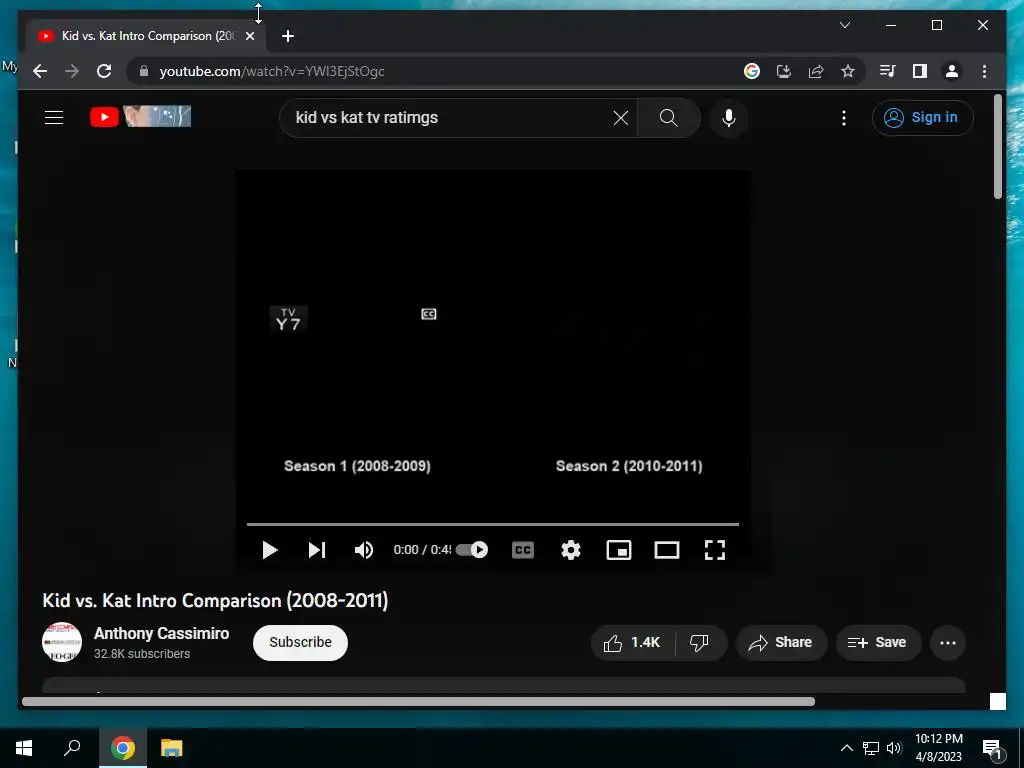The width and height of the screenshot is (1024, 768).
Task: Click Sign in button
Action: 922,118
